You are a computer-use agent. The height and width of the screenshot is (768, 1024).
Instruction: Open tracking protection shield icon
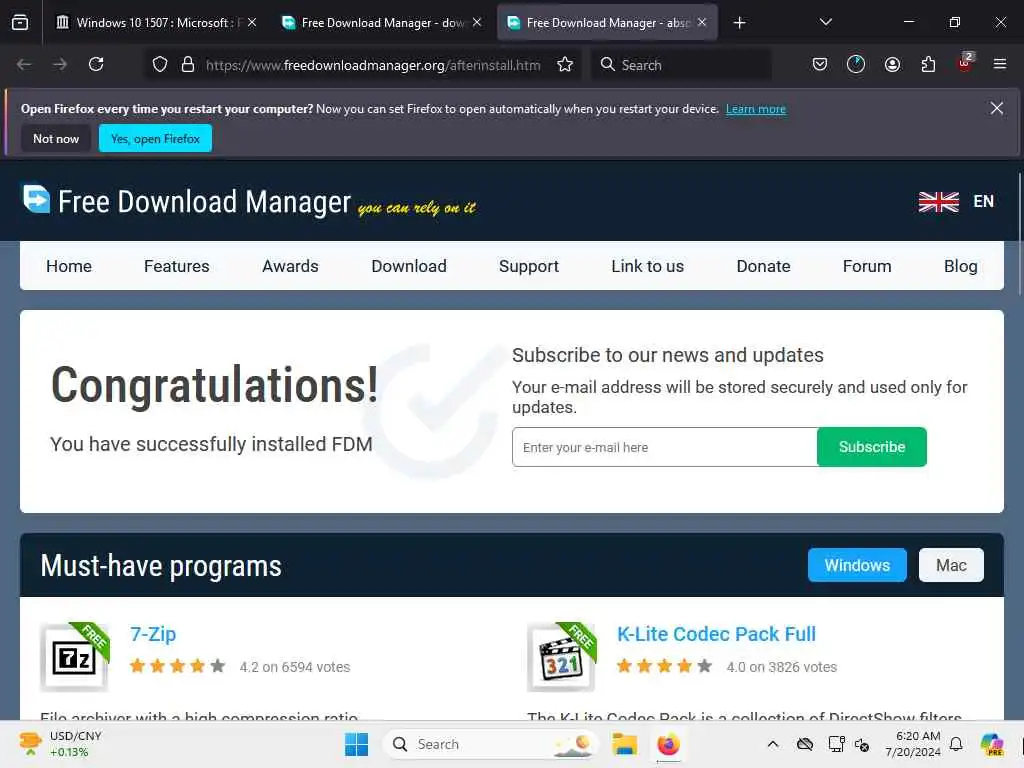coord(160,65)
